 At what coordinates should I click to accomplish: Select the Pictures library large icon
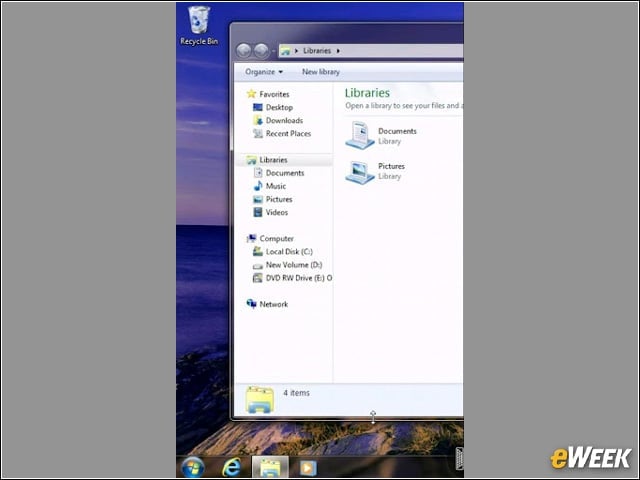click(x=360, y=172)
